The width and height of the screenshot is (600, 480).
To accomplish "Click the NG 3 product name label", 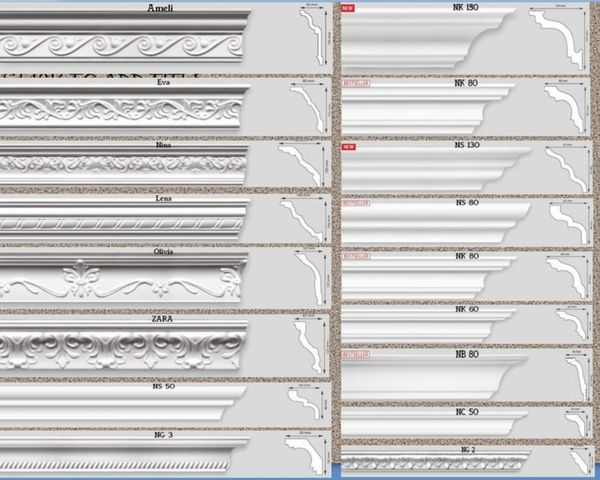I will click(164, 435).
